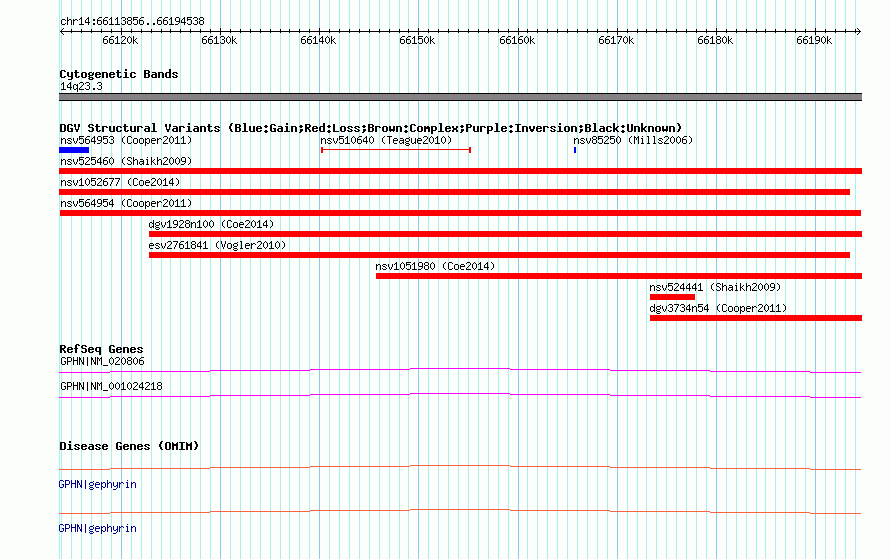Viewport: 890px width, 559px height.
Task: Open the nsv85250 (Mills2006) variant label
Action: coord(633,140)
